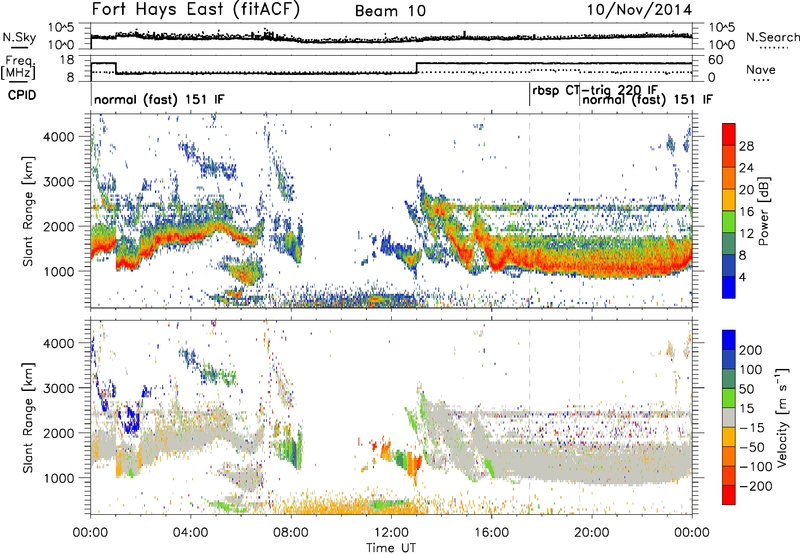Click the '18' frequency axis tick label
The image size is (800, 554).
(67, 60)
